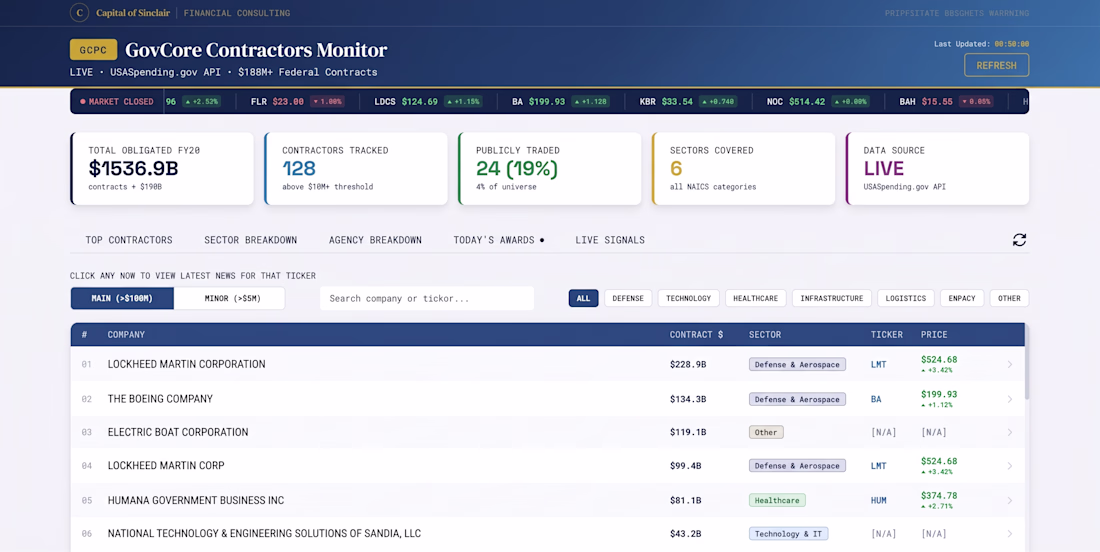Viewport: 1100px width, 552px height.
Task: Click the Data Source LIVE card
Action: click(937, 168)
